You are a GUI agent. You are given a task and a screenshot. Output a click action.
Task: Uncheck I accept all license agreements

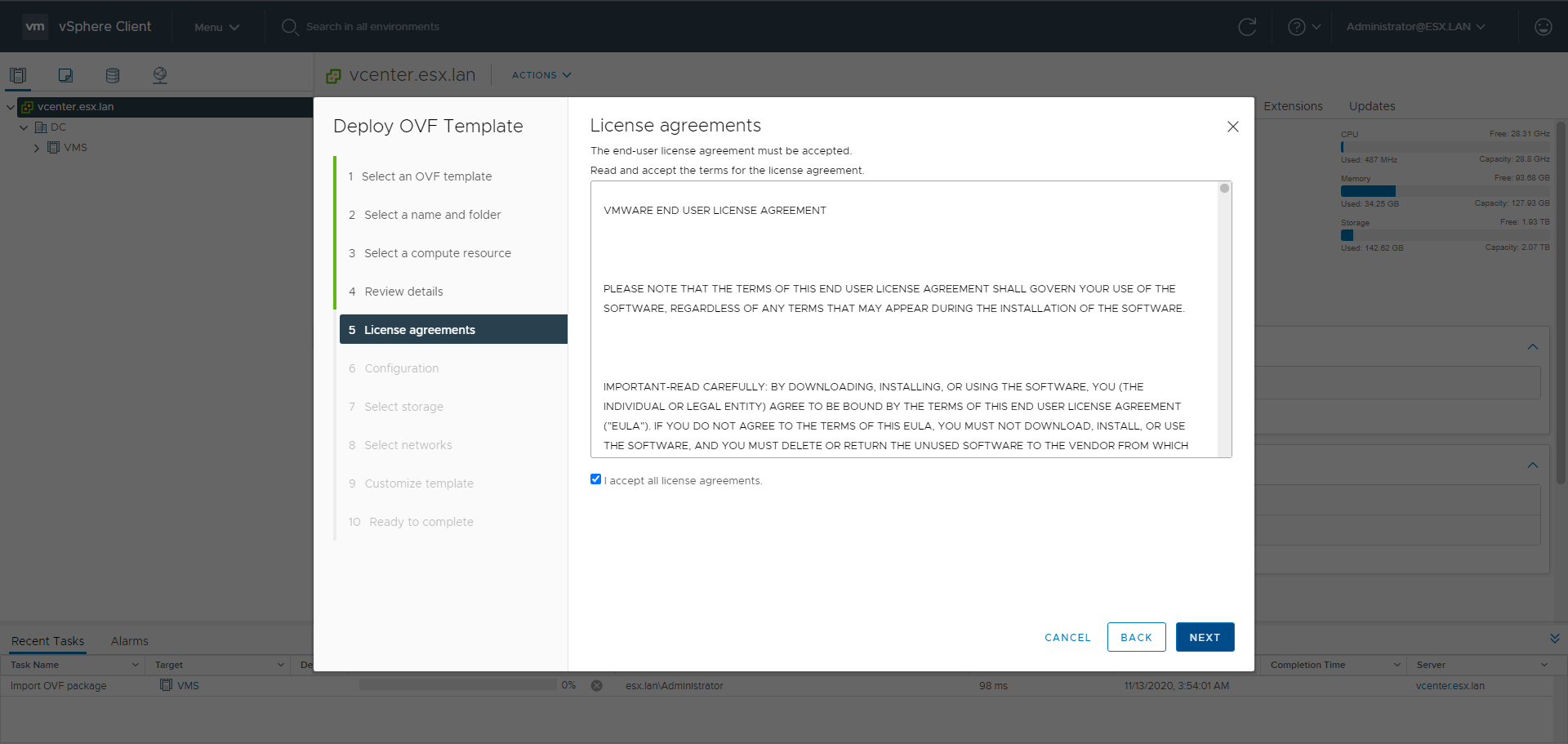click(x=595, y=479)
